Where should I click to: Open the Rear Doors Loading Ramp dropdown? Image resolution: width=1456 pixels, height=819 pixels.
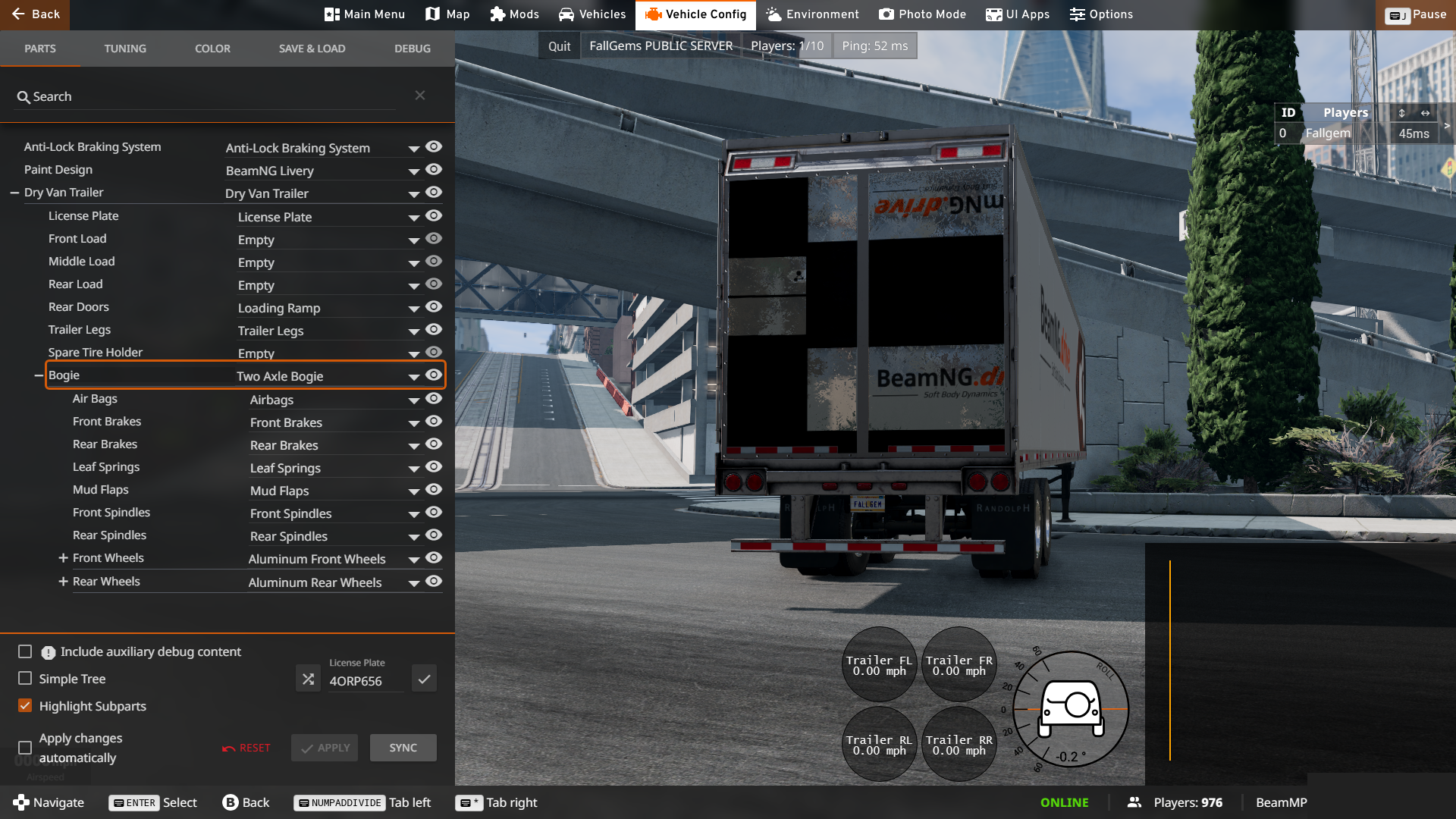(328, 308)
